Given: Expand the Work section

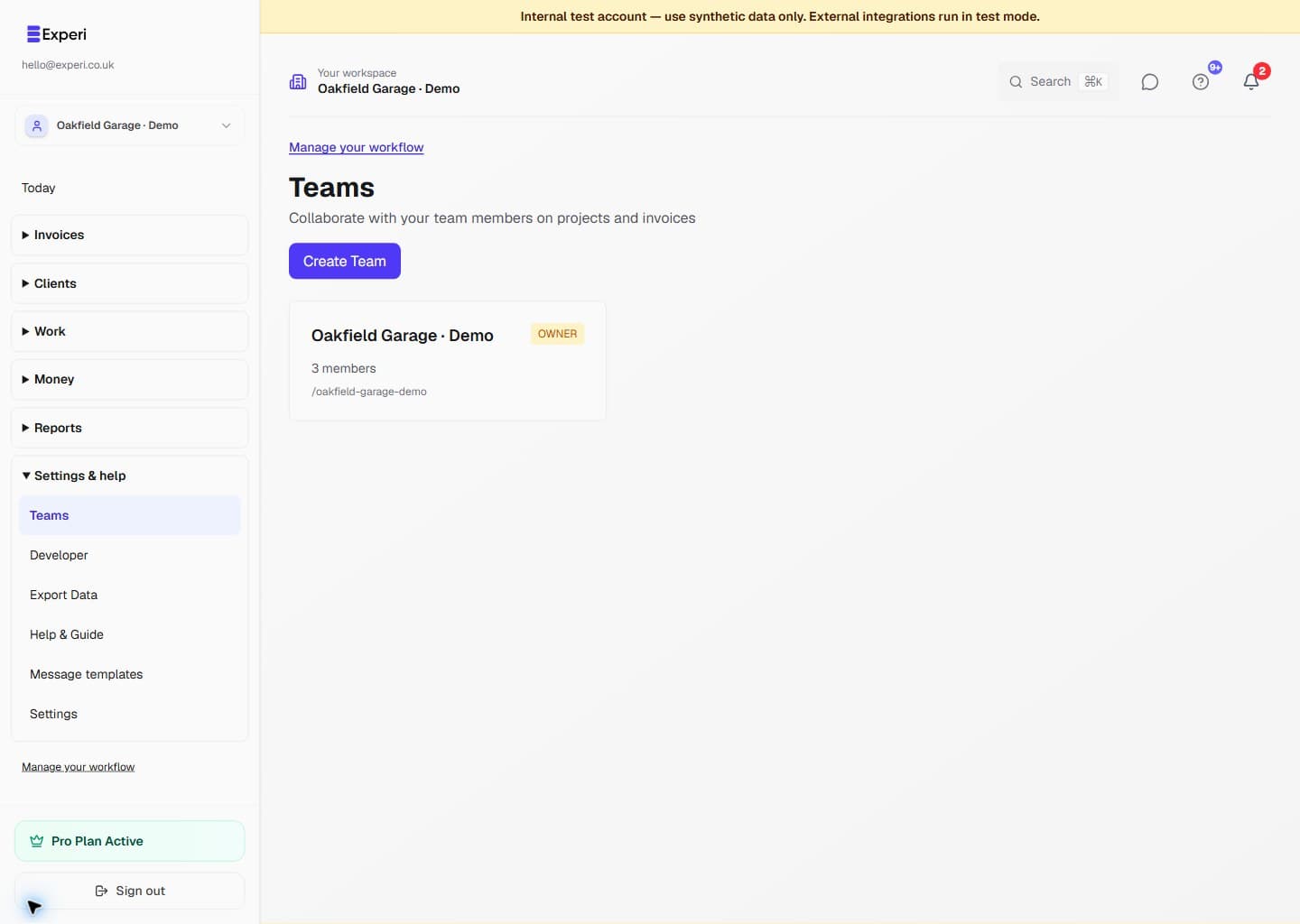Looking at the screenshot, I should [129, 331].
